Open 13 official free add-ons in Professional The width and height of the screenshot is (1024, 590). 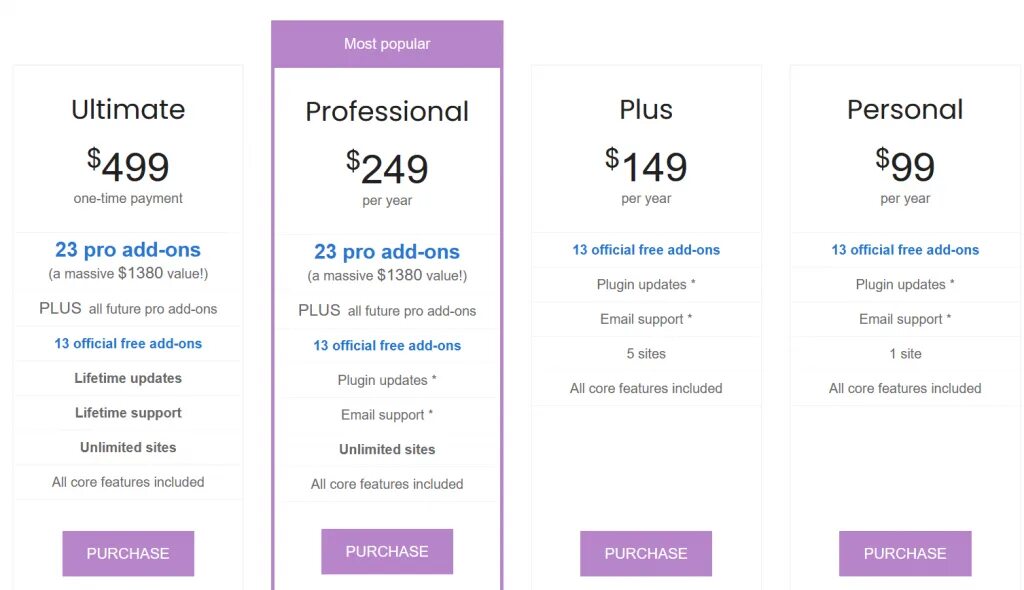pyautogui.click(x=387, y=346)
